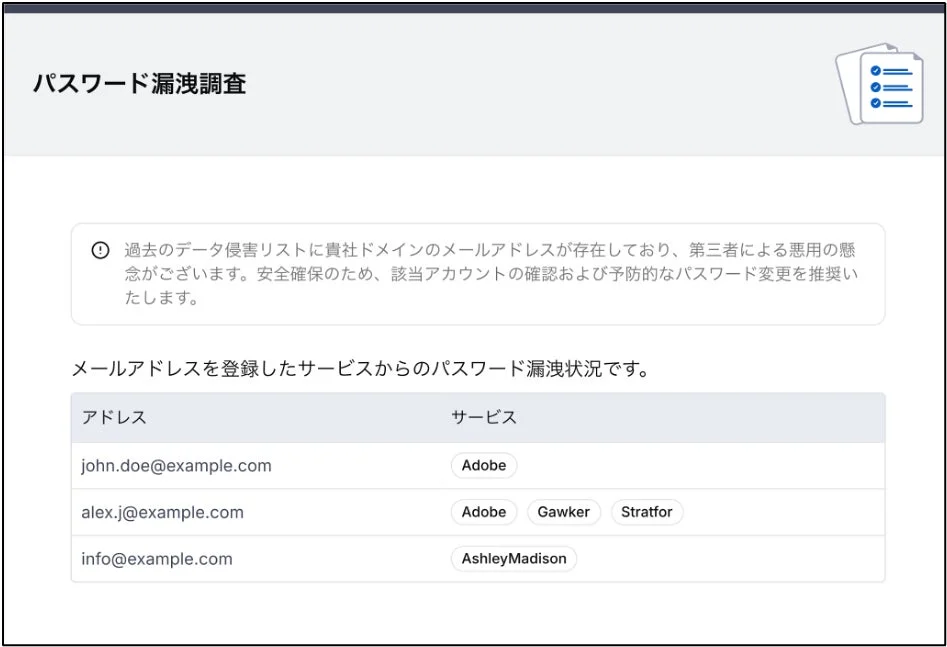Image resolution: width=947 pixels, height=647 pixels.
Task: Select the Adobe badge for john.doe@example.com
Action: coord(483,465)
